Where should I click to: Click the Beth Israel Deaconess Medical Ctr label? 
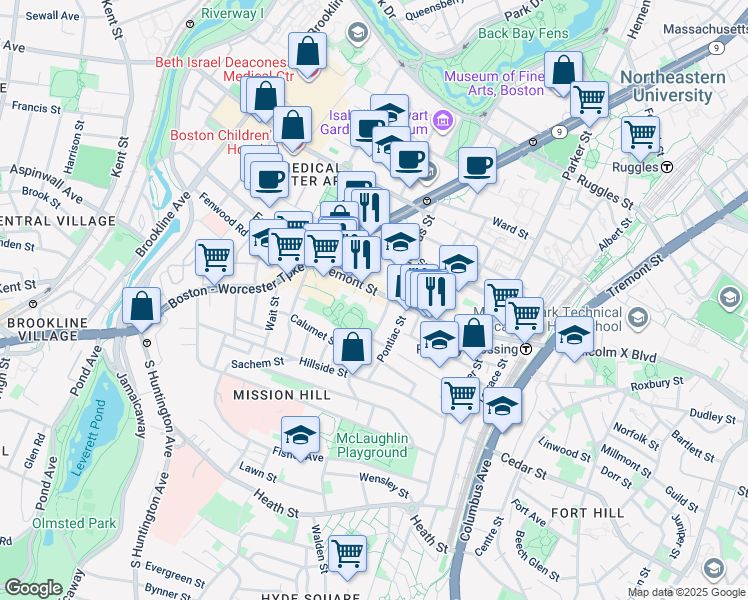tap(222, 69)
